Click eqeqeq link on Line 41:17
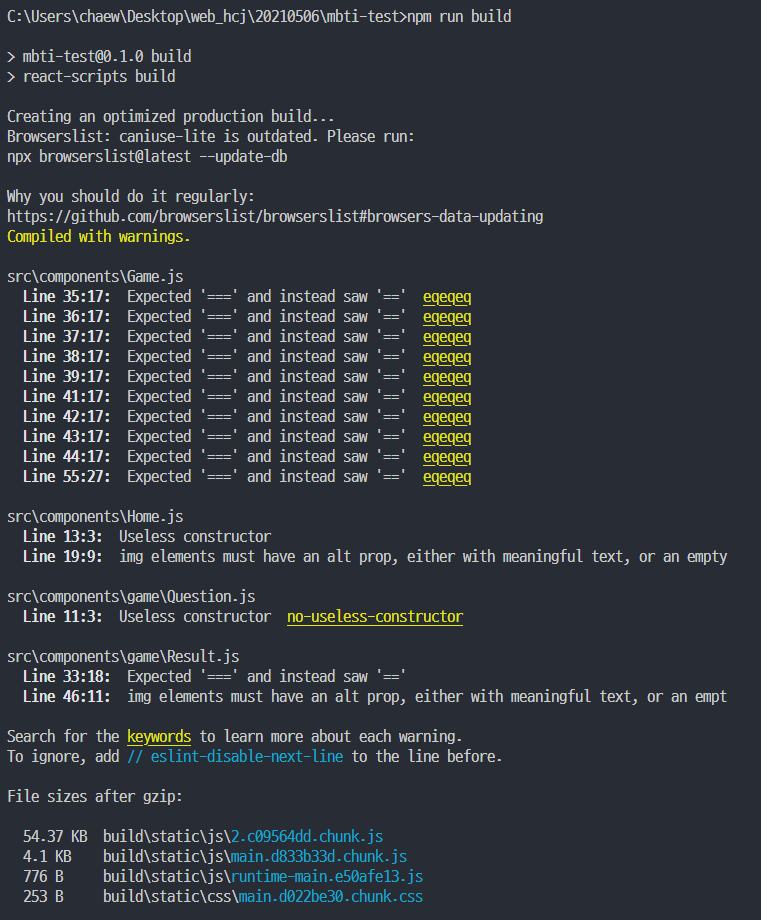Screen dimensions: 761x920 tap(447, 397)
